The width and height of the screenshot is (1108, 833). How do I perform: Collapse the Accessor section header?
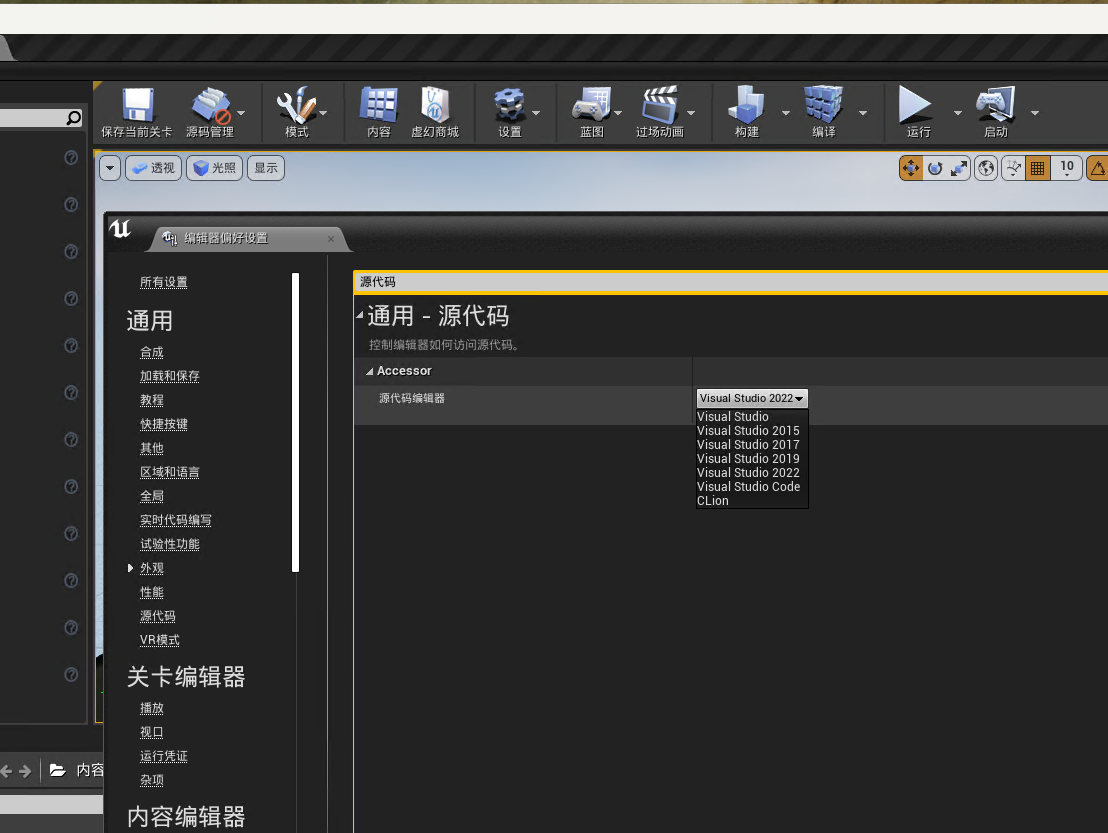click(370, 370)
